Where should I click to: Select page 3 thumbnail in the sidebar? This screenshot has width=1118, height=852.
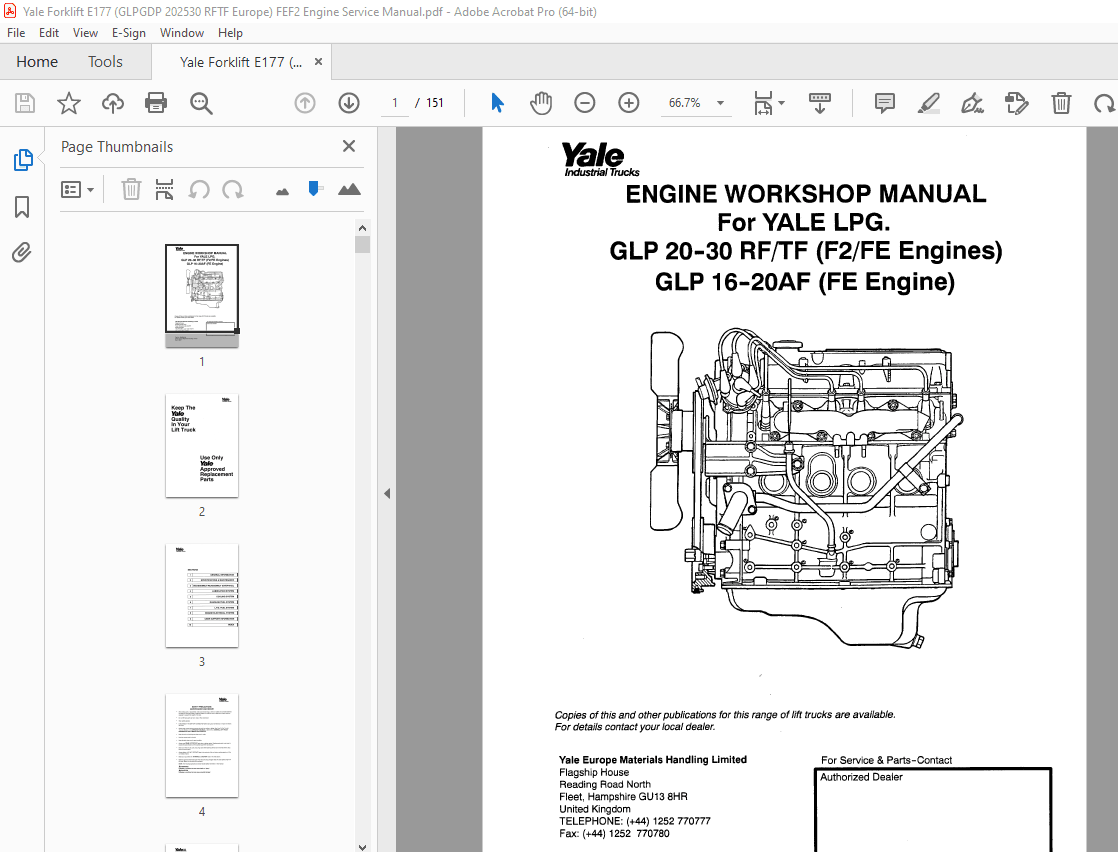pyautogui.click(x=202, y=595)
